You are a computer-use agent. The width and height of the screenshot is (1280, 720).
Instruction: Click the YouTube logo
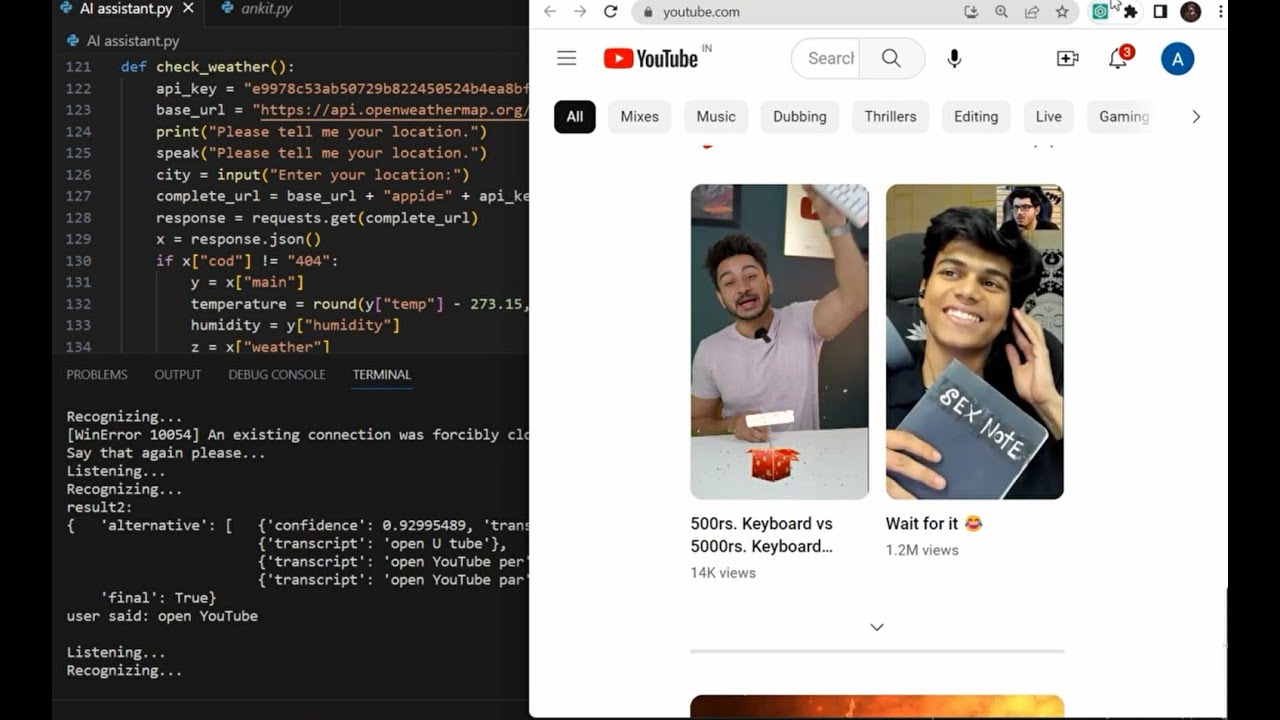(650, 58)
